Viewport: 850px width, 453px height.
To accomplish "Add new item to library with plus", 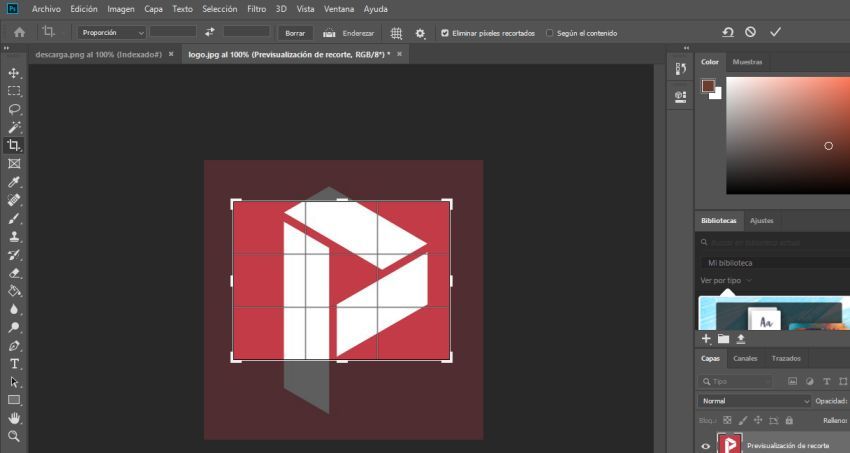I will (706, 339).
